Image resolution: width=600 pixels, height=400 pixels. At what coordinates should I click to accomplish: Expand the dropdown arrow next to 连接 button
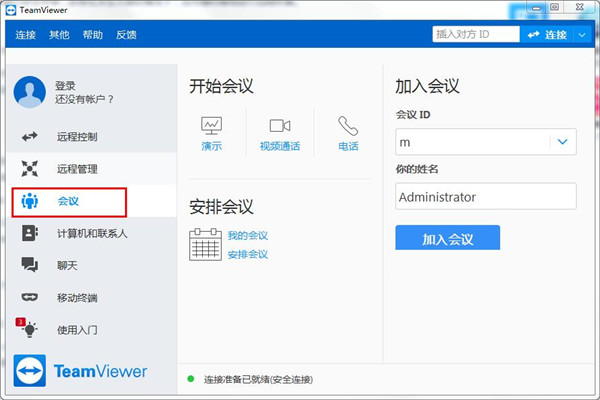582,34
